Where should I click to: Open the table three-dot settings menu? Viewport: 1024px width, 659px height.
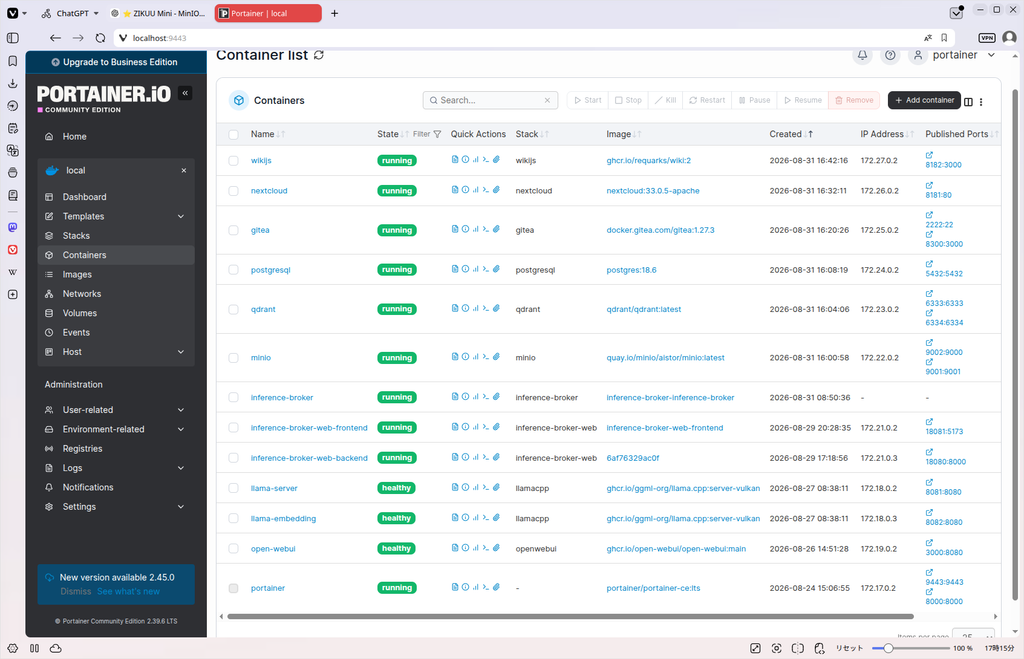point(981,101)
